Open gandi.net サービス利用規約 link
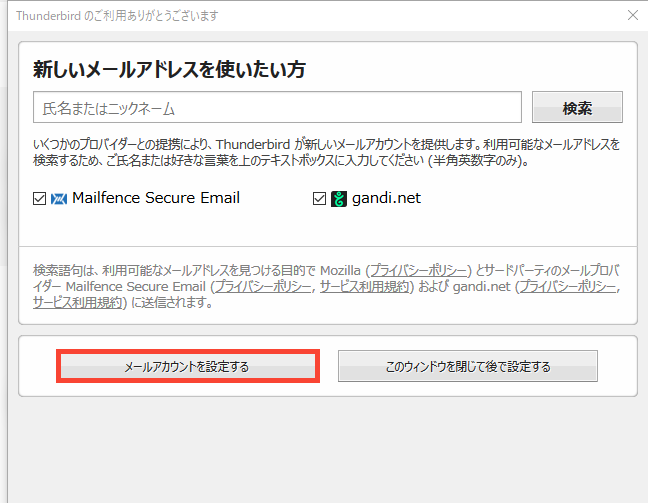This screenshot has width=648, height=503. pos(78,303)
